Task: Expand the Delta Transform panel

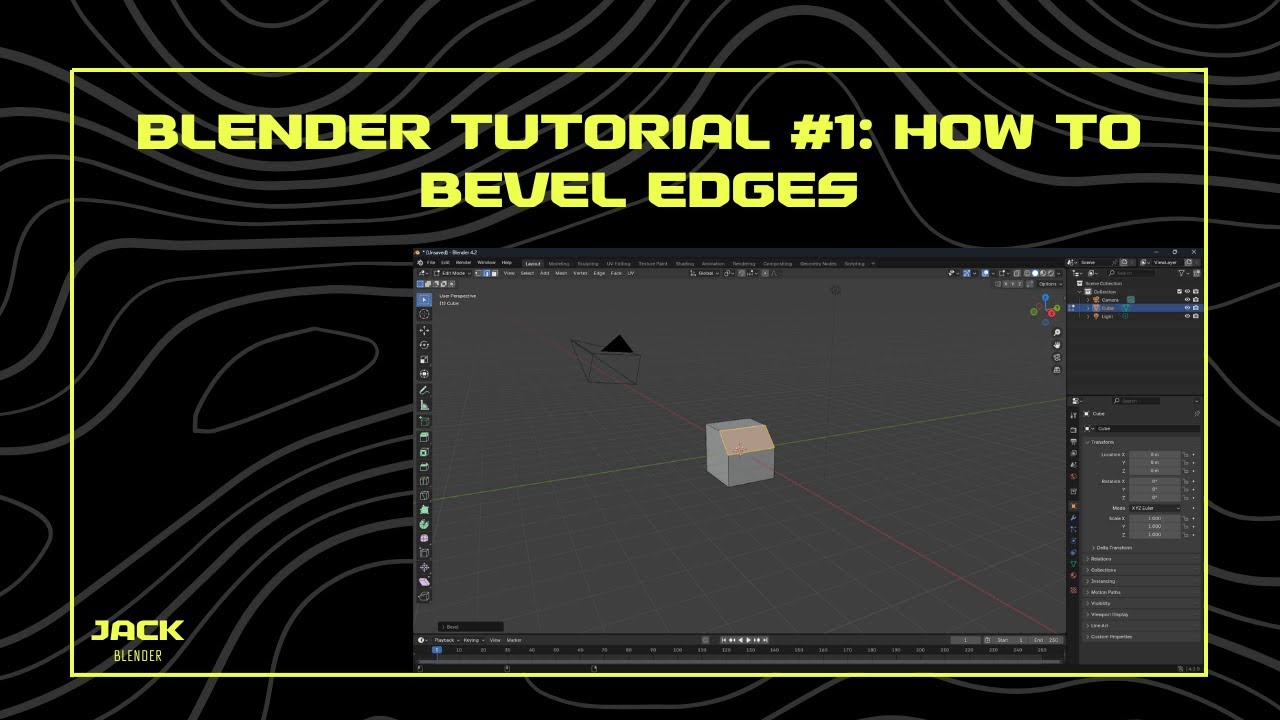Action: click(1113, 547)
